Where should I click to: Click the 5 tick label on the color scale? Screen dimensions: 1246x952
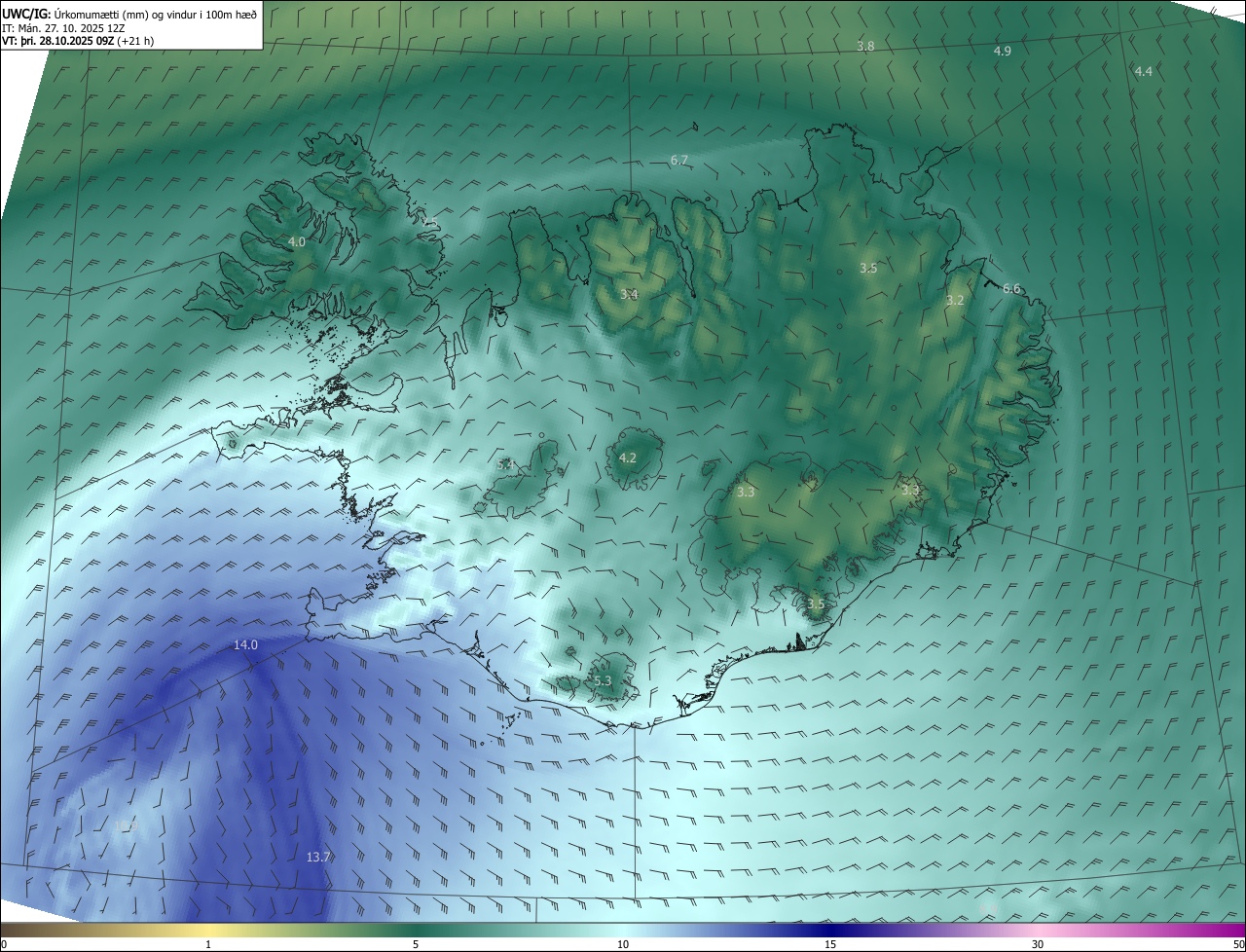tap(416, 944)
